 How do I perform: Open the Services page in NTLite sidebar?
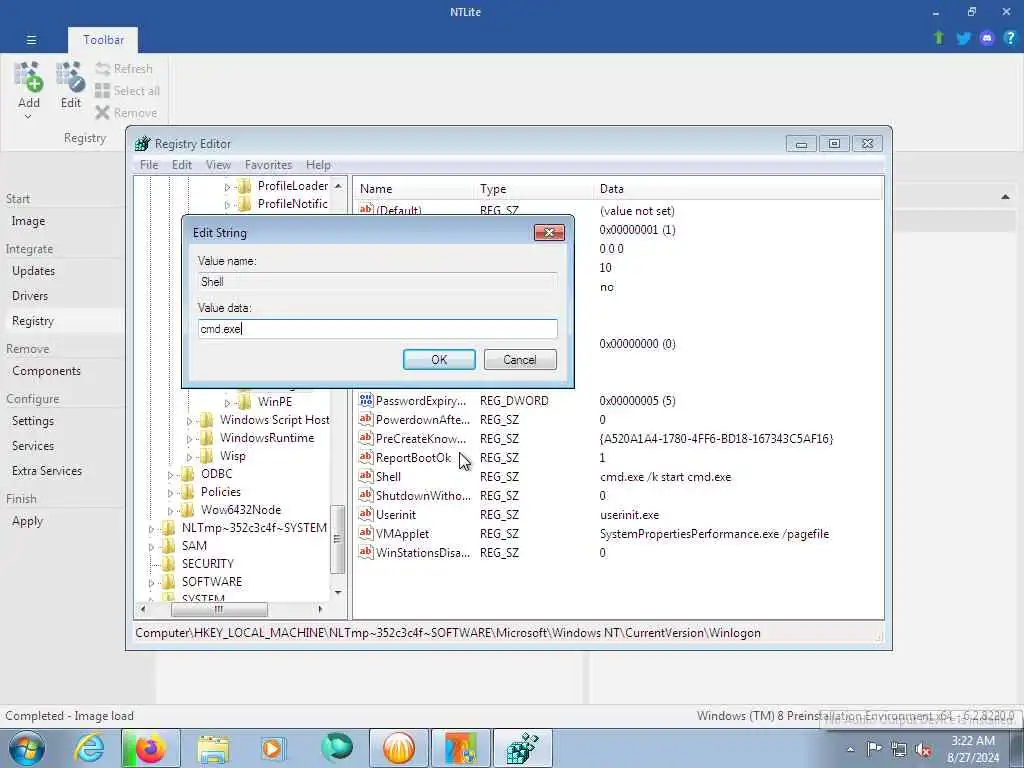tap(33, 446)
